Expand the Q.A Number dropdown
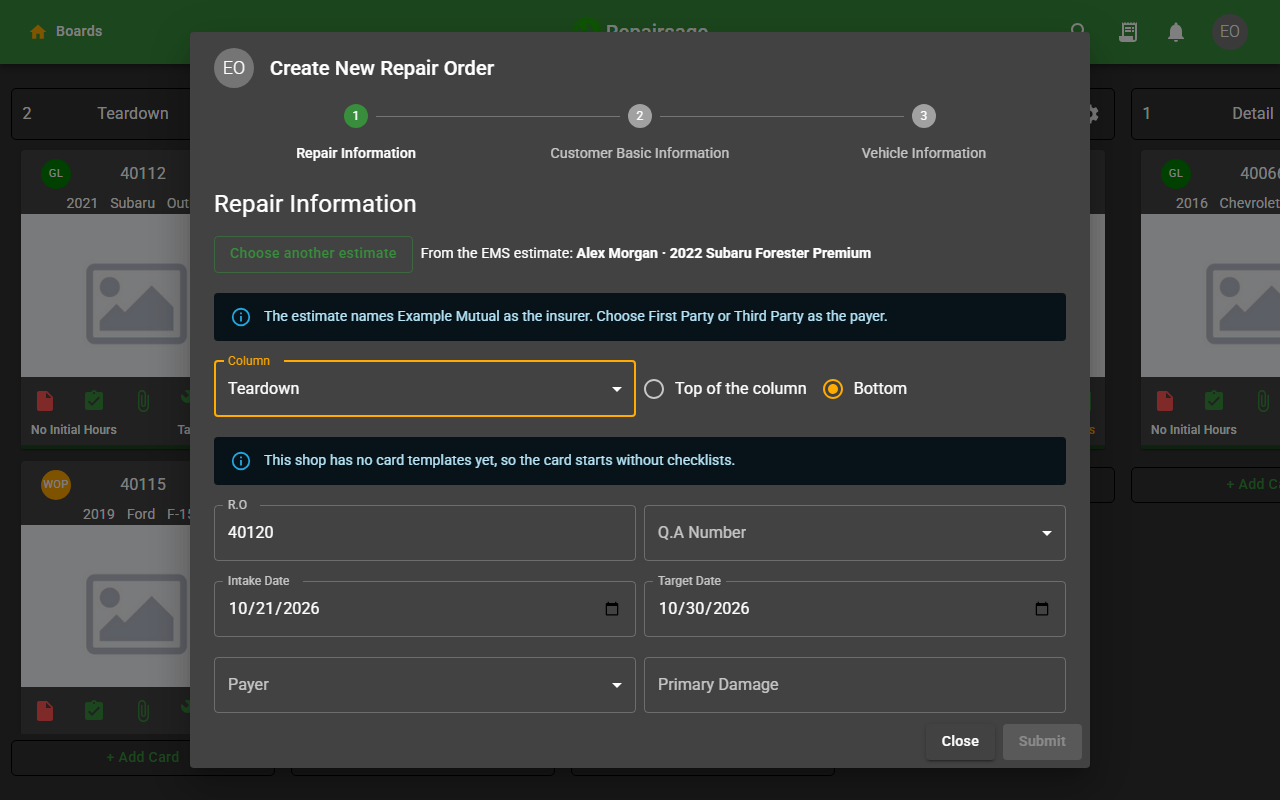This screenshot has width=1280, height=800. point(855,533)
